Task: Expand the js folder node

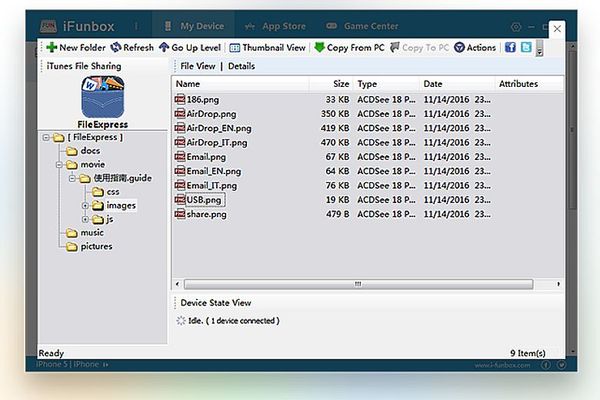Action: (86, 219)
